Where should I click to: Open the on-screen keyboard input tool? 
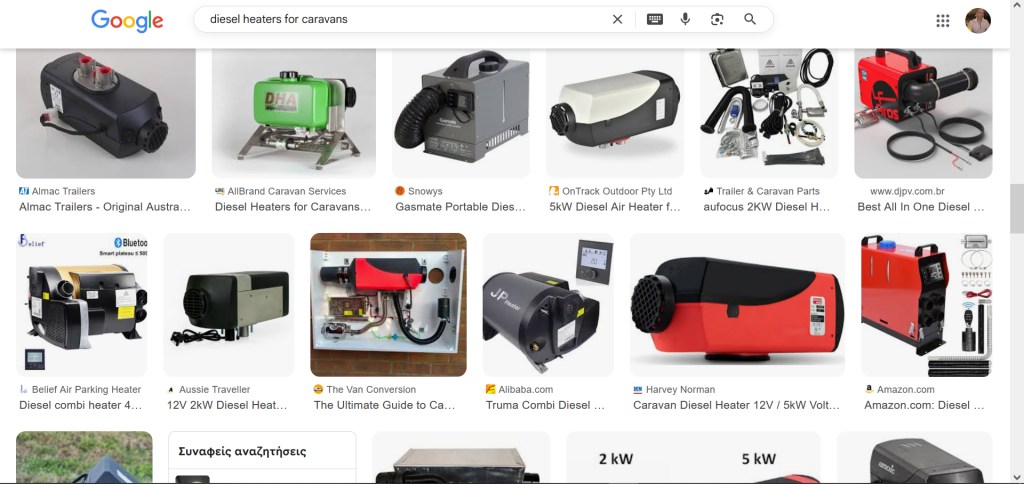pos(654,19)
